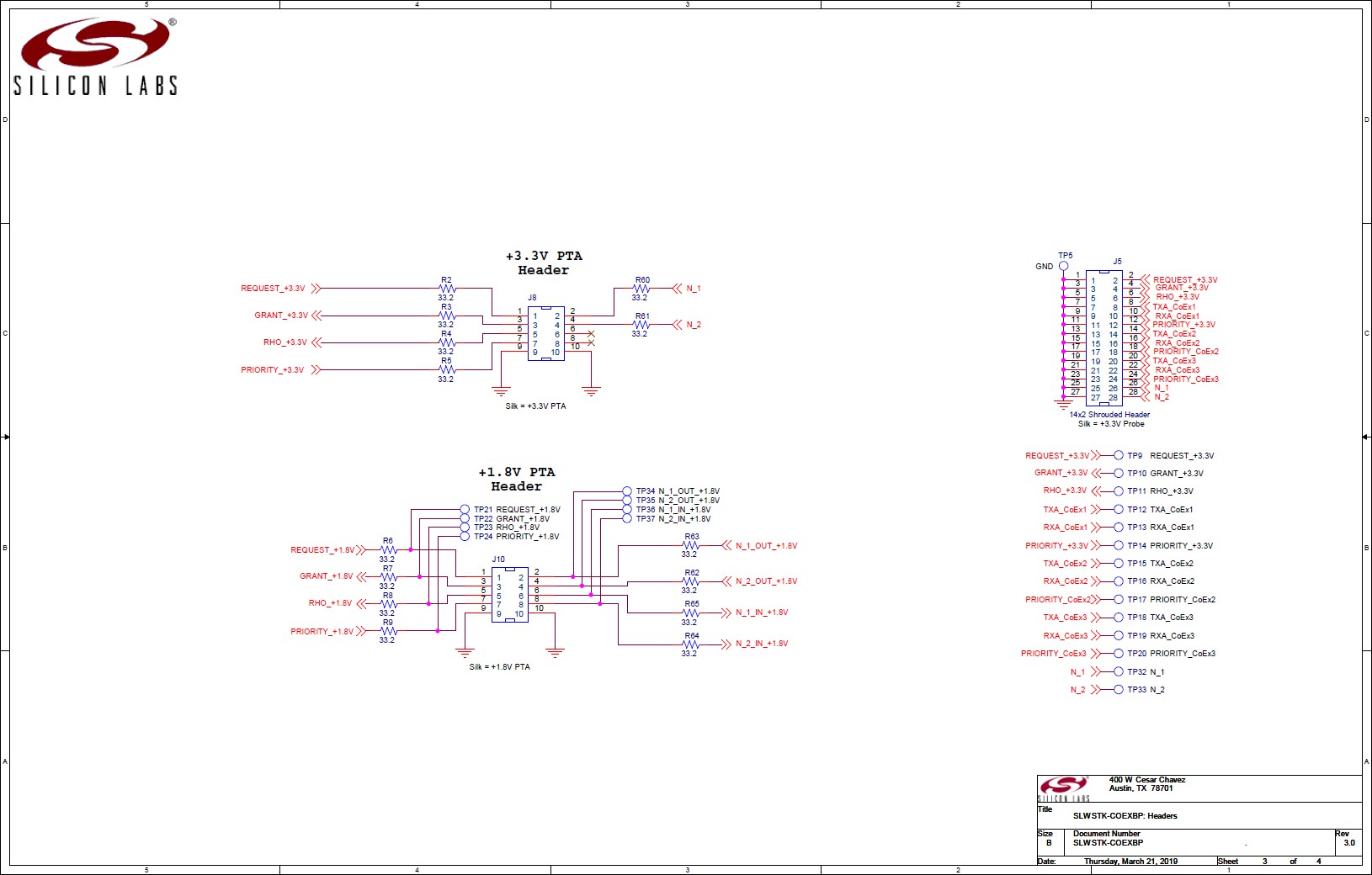
Task: Click REQUEST_+1.8V port left of R6
Action: tap(328, 550)
